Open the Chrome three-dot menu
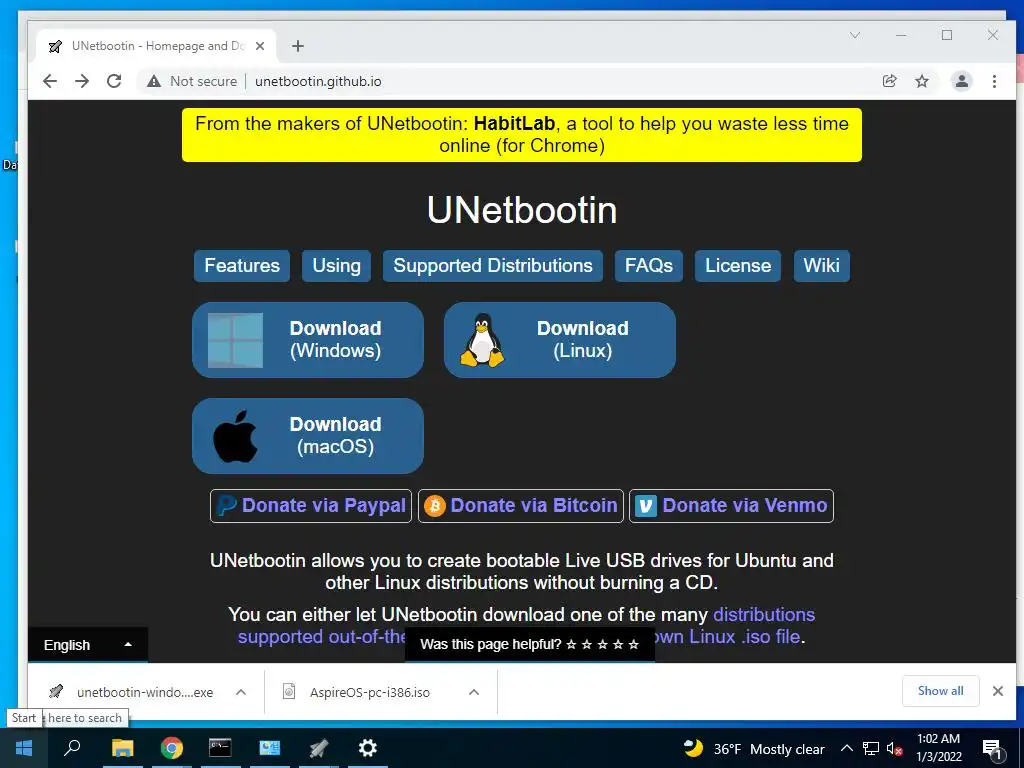The width and height of the screenshot is (1024, 768). coord(994,81)
